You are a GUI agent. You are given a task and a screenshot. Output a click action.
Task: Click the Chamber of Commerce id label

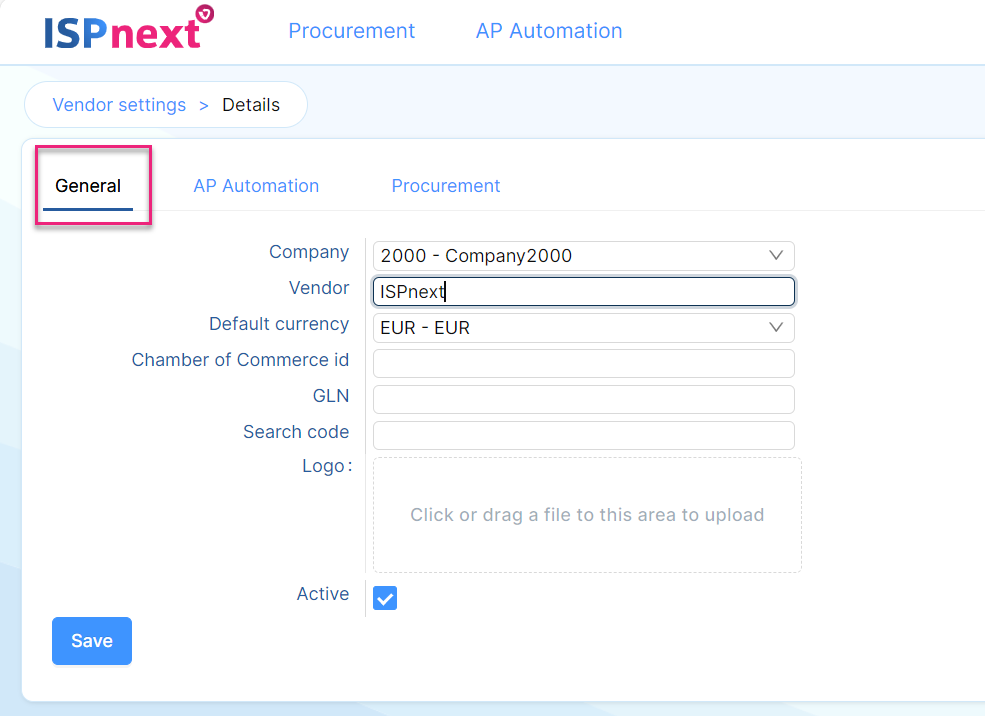[240, 360]
